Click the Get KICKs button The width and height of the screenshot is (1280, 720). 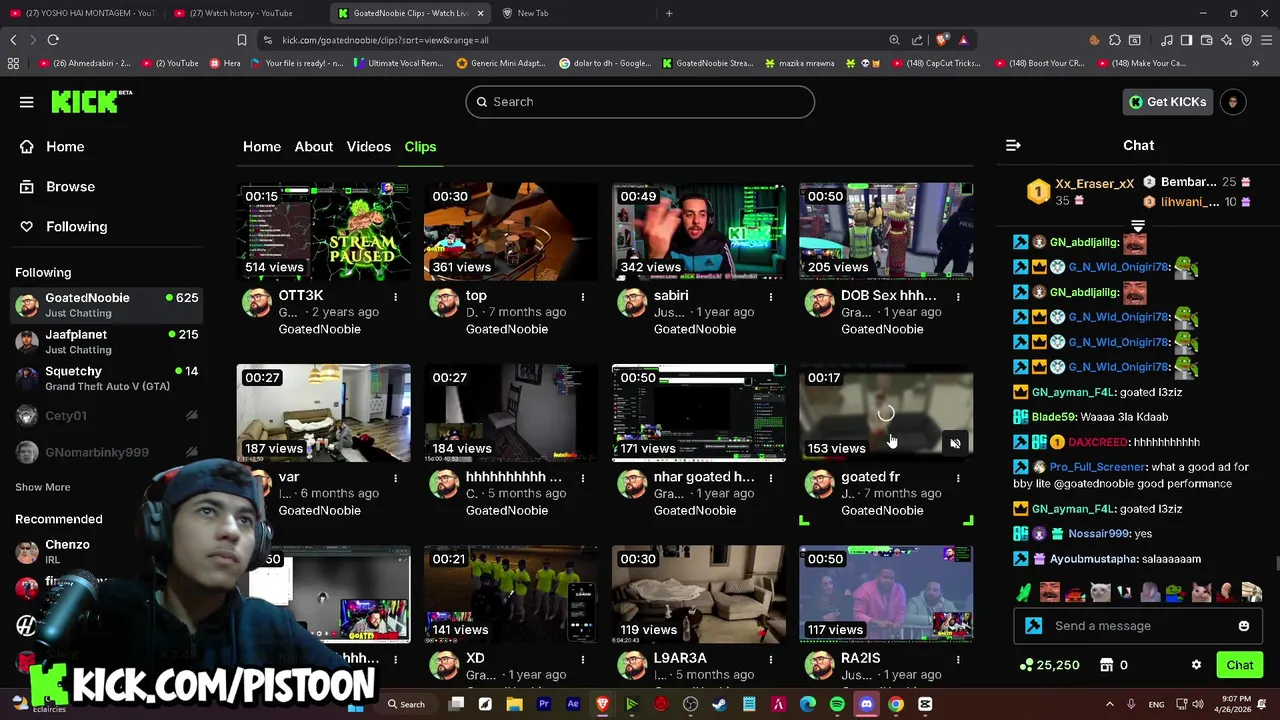click(1168, 102)
